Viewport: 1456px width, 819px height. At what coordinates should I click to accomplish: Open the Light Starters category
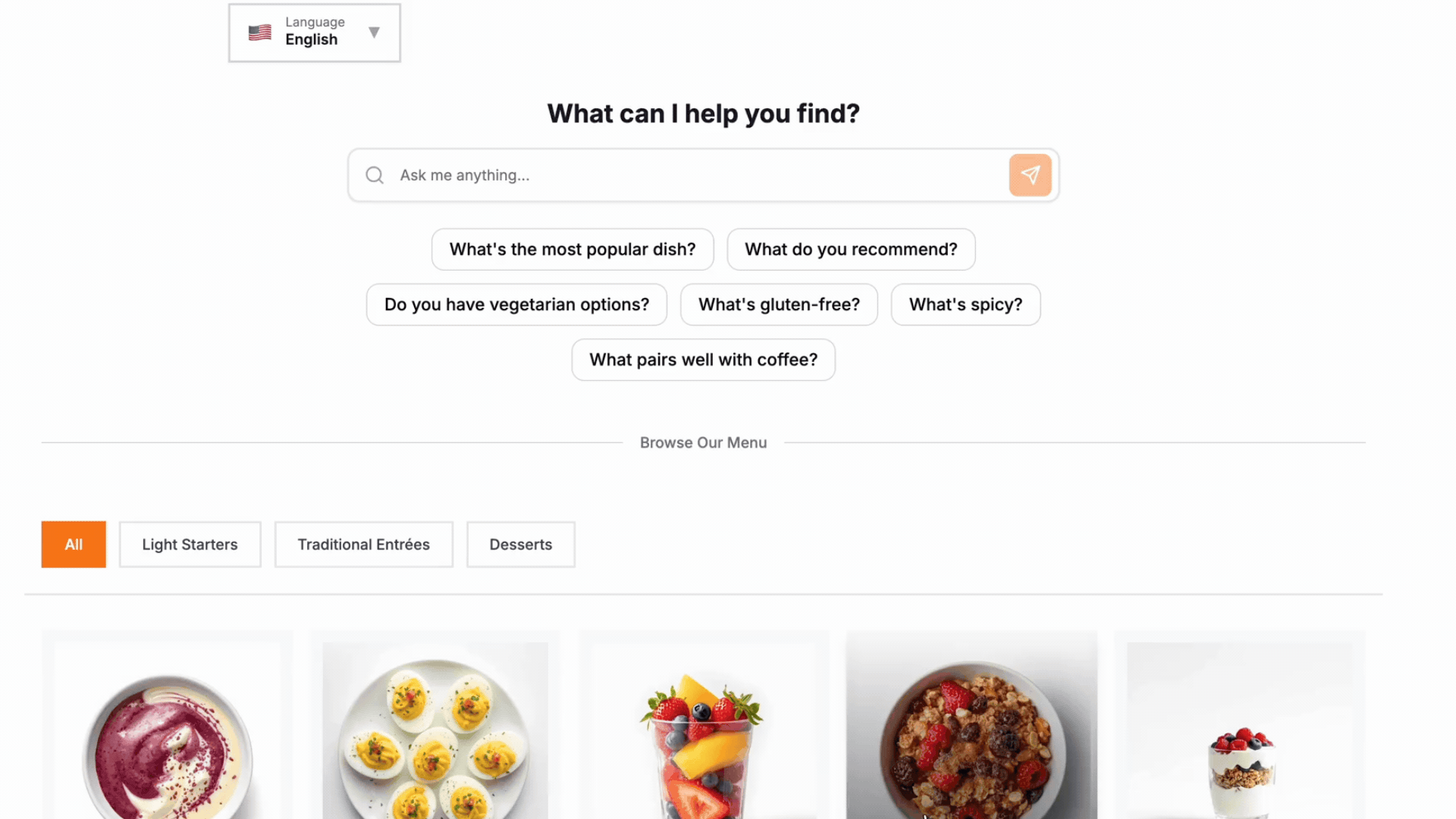tap(190, 544)
